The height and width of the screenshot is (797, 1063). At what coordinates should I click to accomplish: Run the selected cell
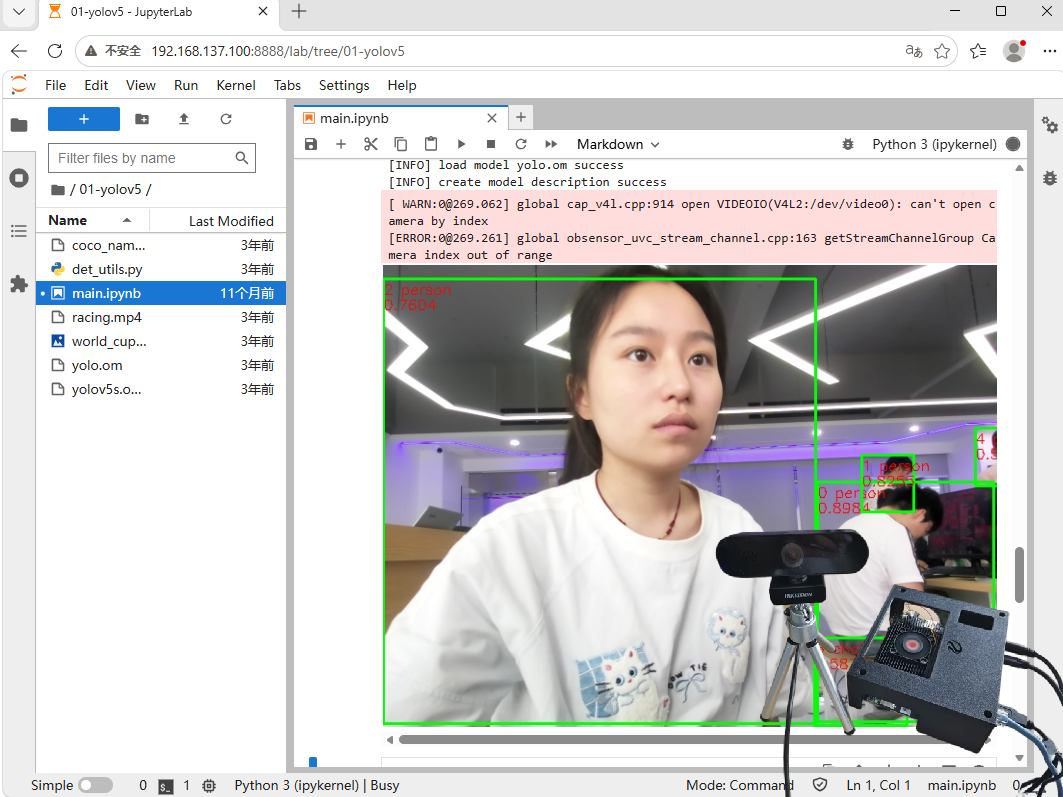tap(461, 144)
